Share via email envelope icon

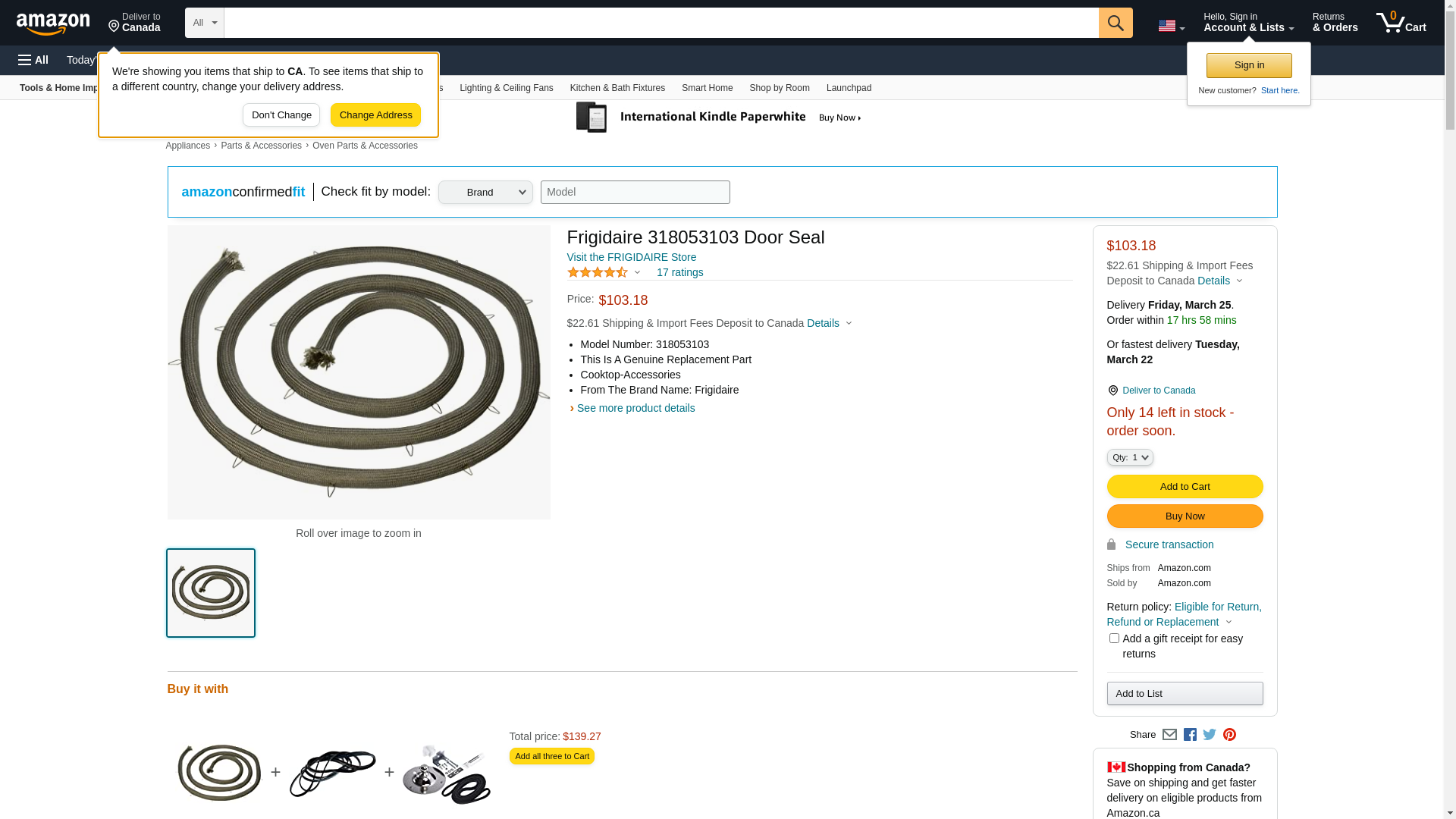1169,734
